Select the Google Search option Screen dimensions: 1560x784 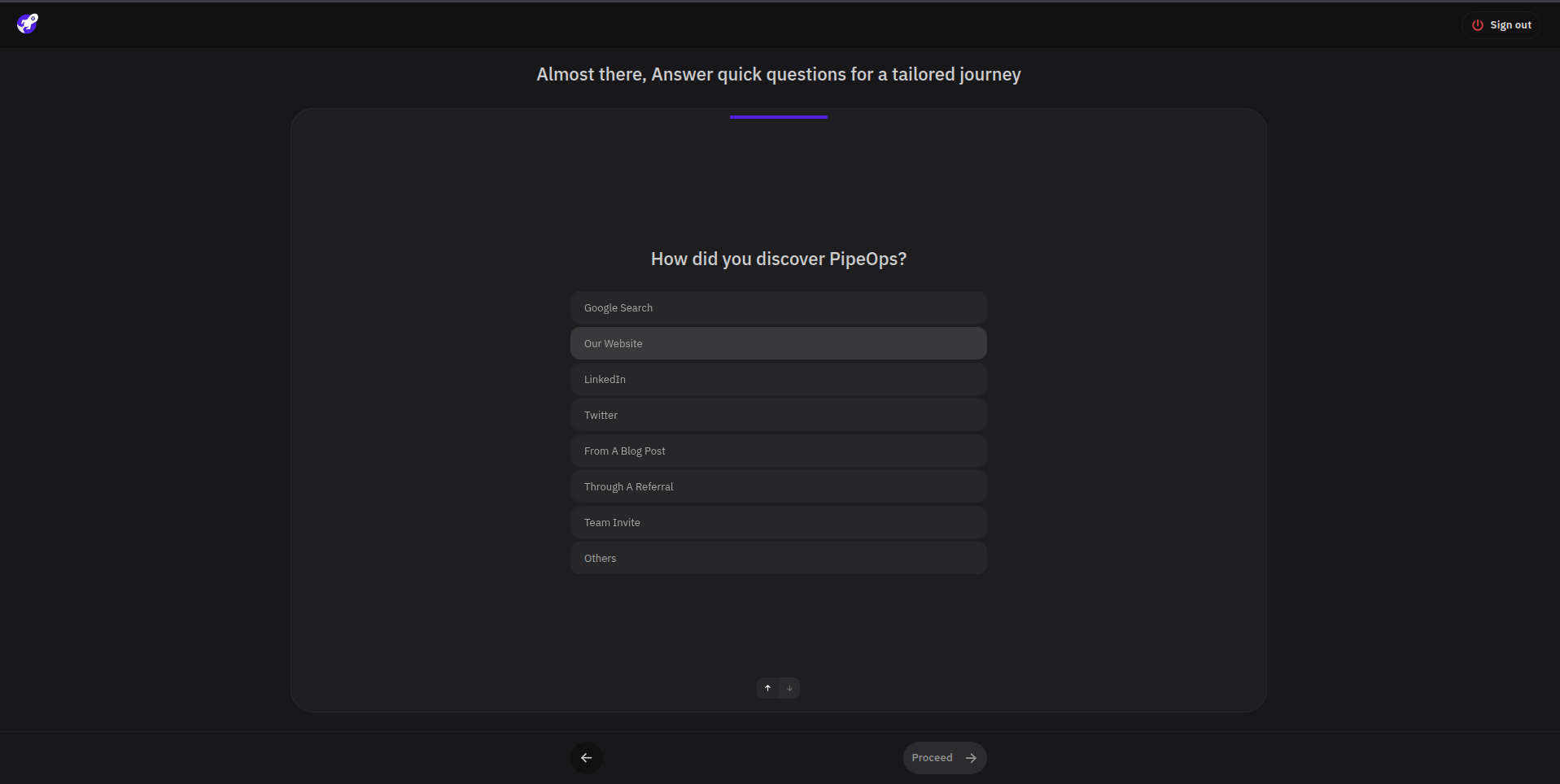tap(779, 308)
